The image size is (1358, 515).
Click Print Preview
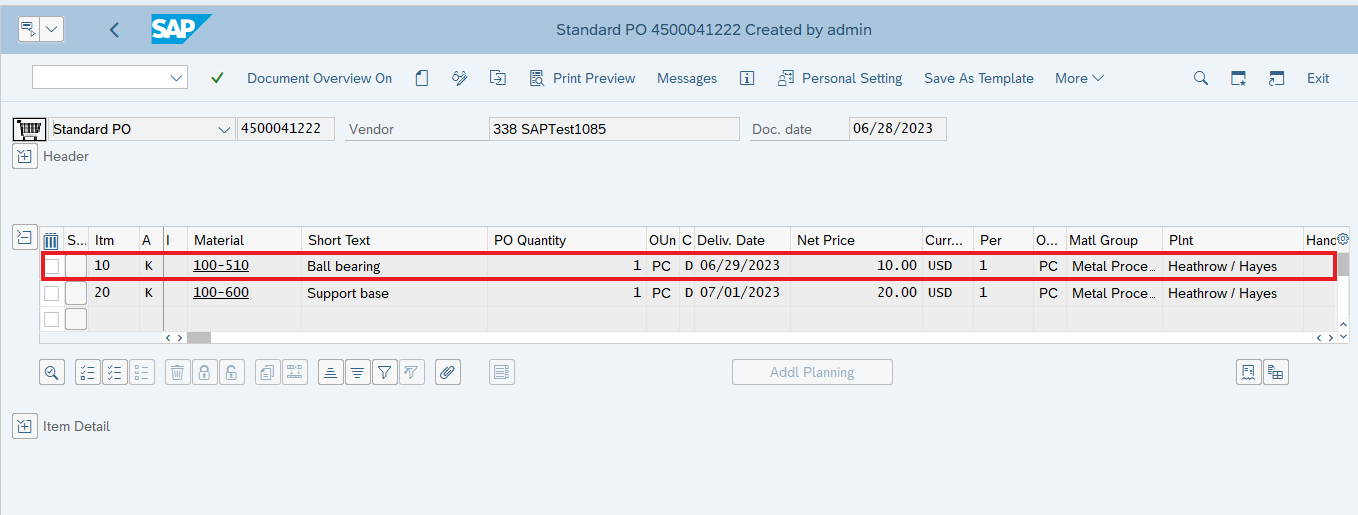(594, 78)
